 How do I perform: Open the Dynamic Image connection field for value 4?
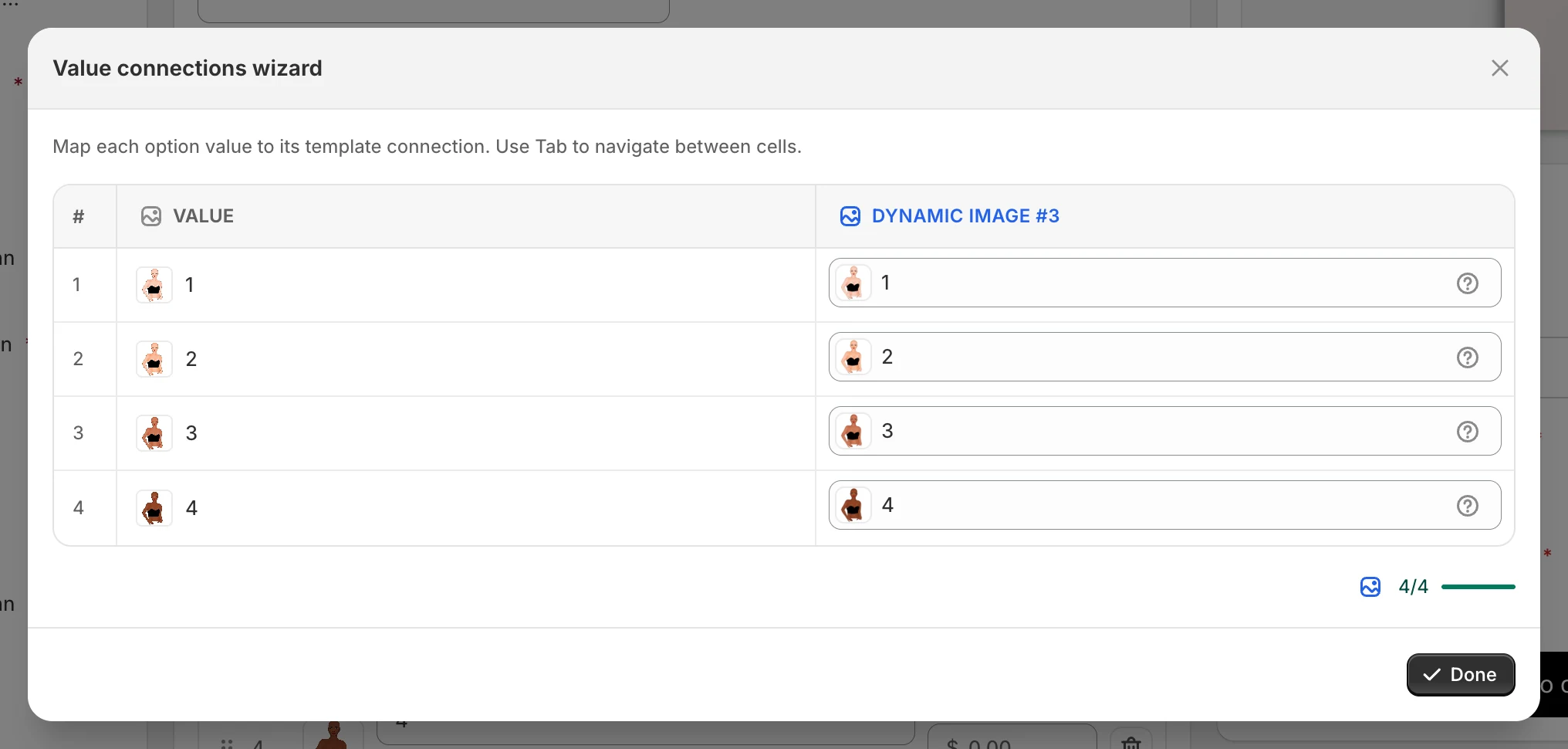(x=1164, y=505)
